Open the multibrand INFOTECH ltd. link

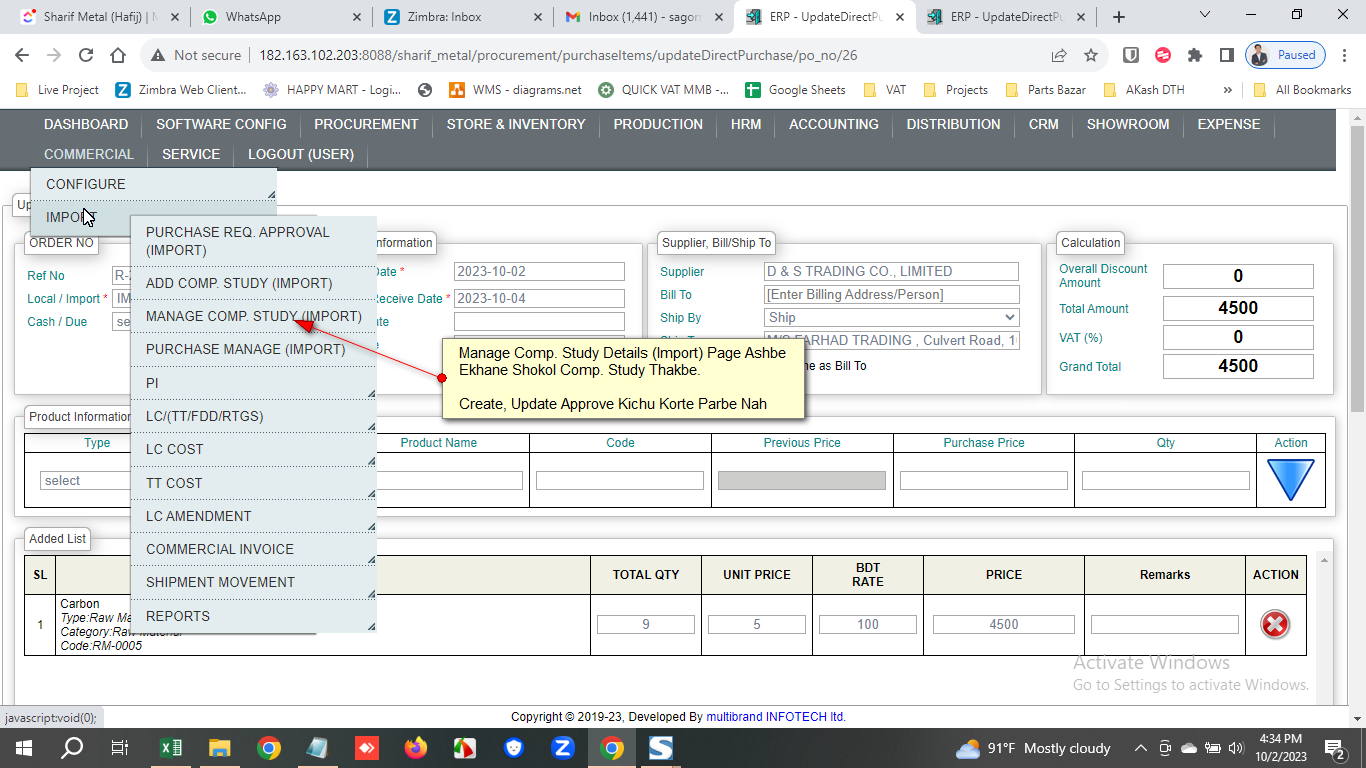(x=775, y=717)
